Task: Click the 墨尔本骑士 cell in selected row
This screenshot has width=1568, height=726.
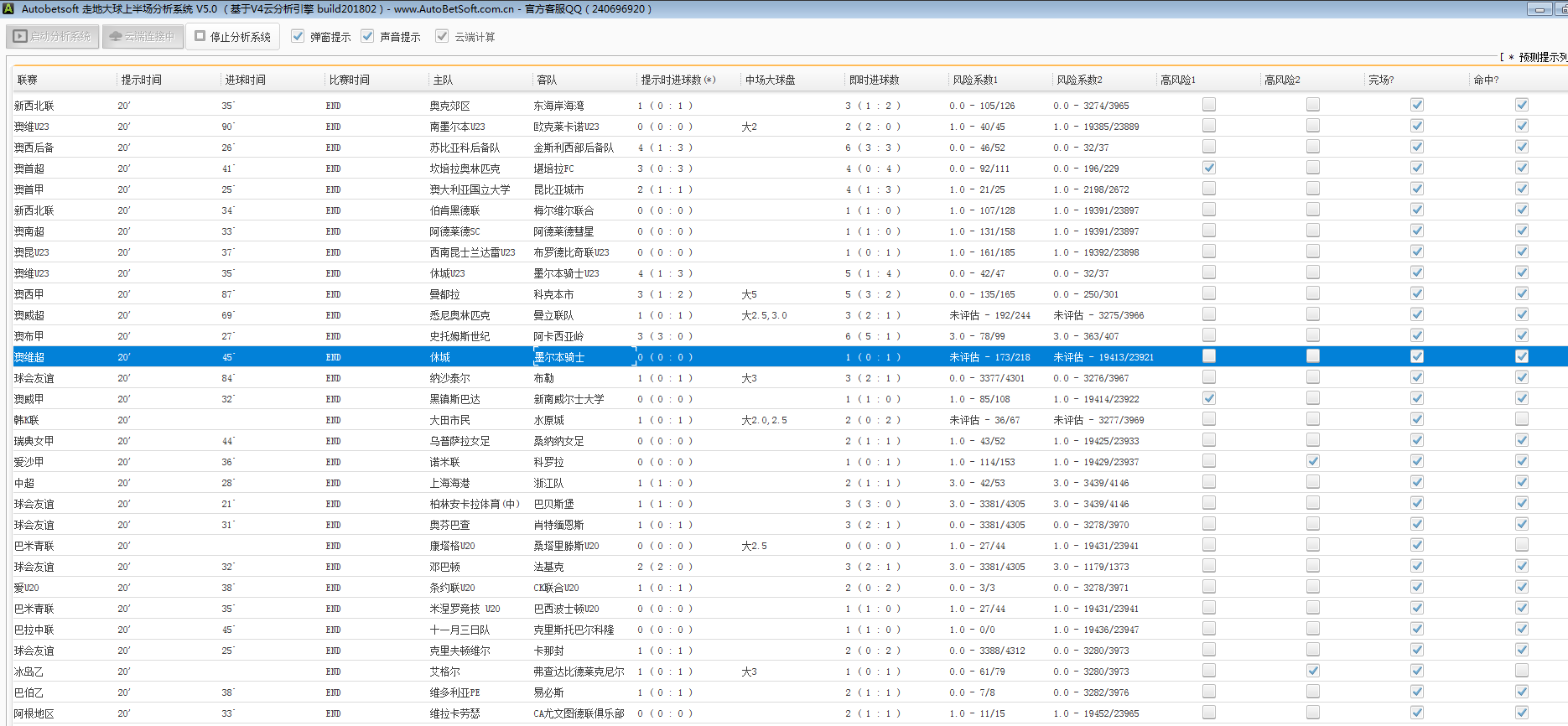Action: (559, 357)
